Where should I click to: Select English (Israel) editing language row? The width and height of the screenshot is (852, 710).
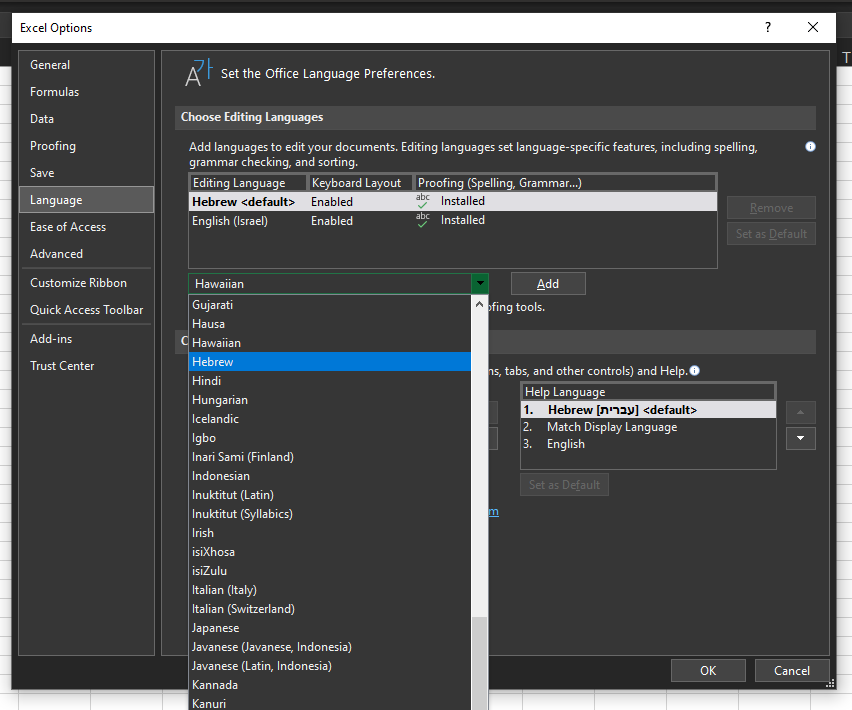pyautogui.click(x=453, y=221)
